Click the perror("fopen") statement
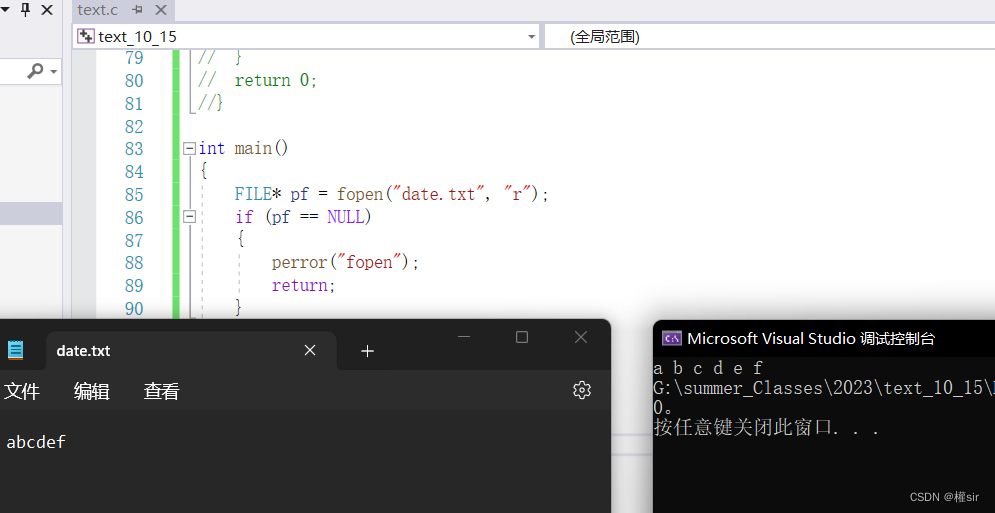The width and height of the screenshot is (995, 513). point(346,263)
